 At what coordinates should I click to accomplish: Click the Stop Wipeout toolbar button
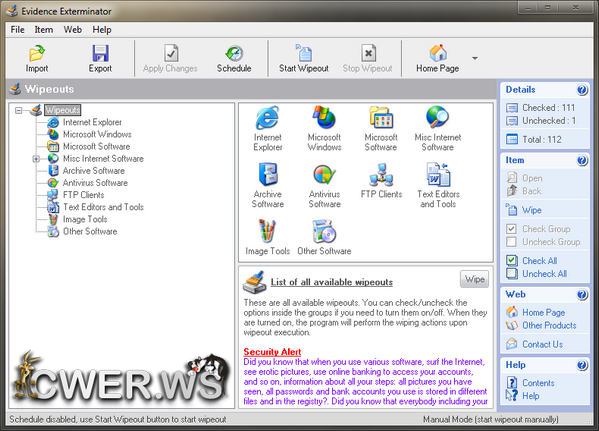pos(367,58)
